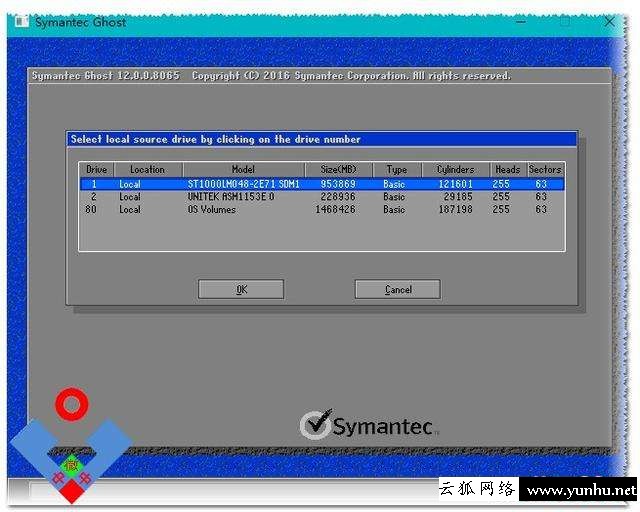This screenshot has height=512, width=640.
Task: Click the Symantec Ghost window title icon
Action: tap(22, 21)
